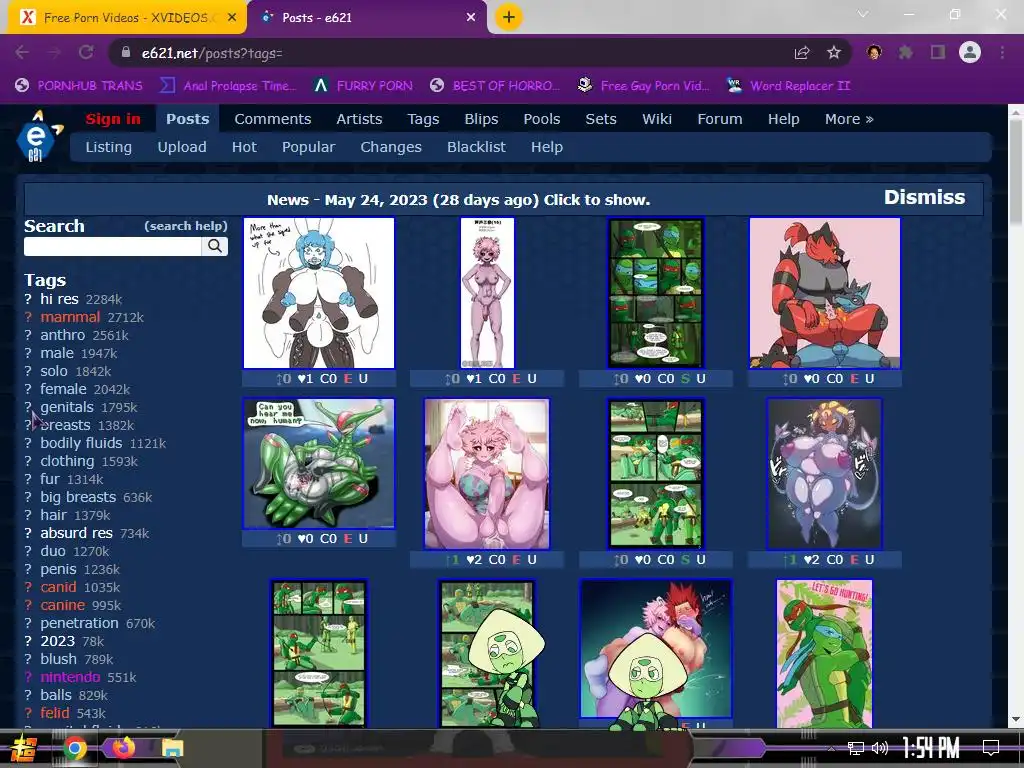Image resolution: width=1024 pixels, height=768 pixels.
Task: Go to Pools
Action: [542, 119]
